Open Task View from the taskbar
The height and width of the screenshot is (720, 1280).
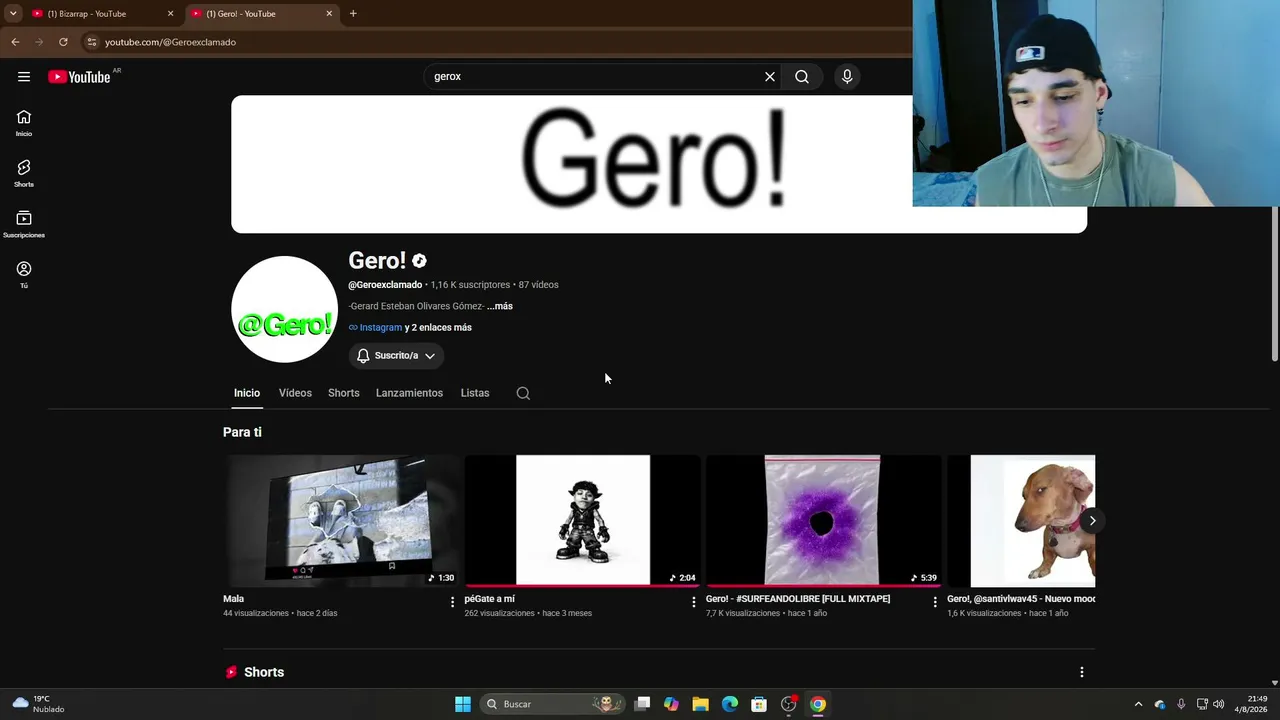642,704
